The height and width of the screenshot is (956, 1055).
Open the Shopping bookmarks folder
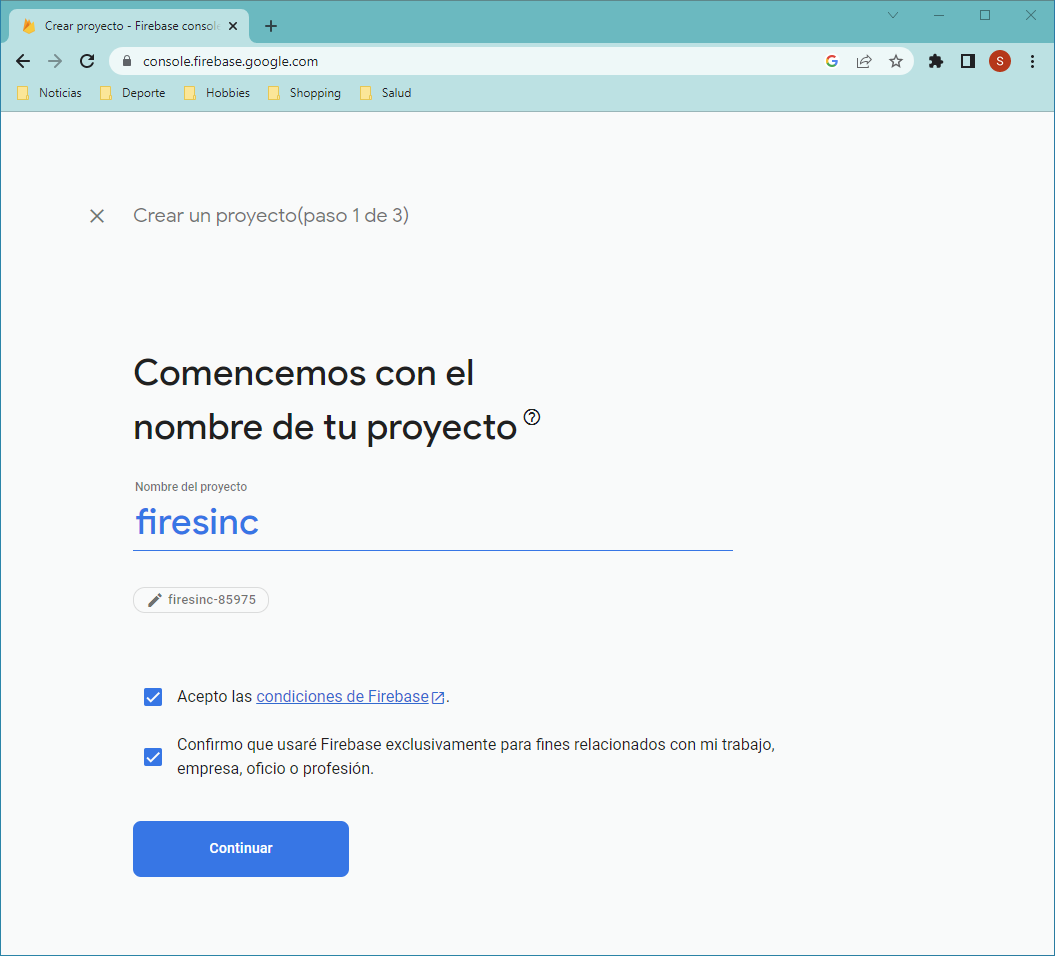304,93
